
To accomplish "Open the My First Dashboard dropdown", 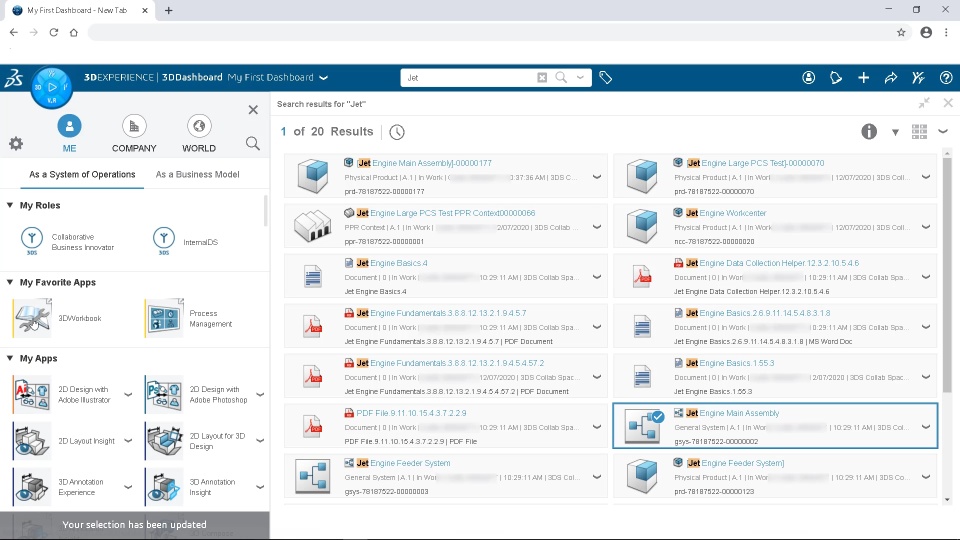I will click(x=324, y=78).
